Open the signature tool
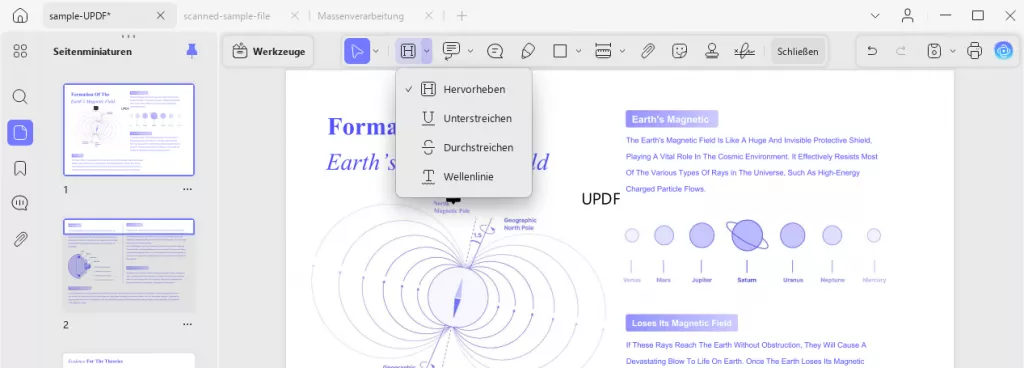 743,51
